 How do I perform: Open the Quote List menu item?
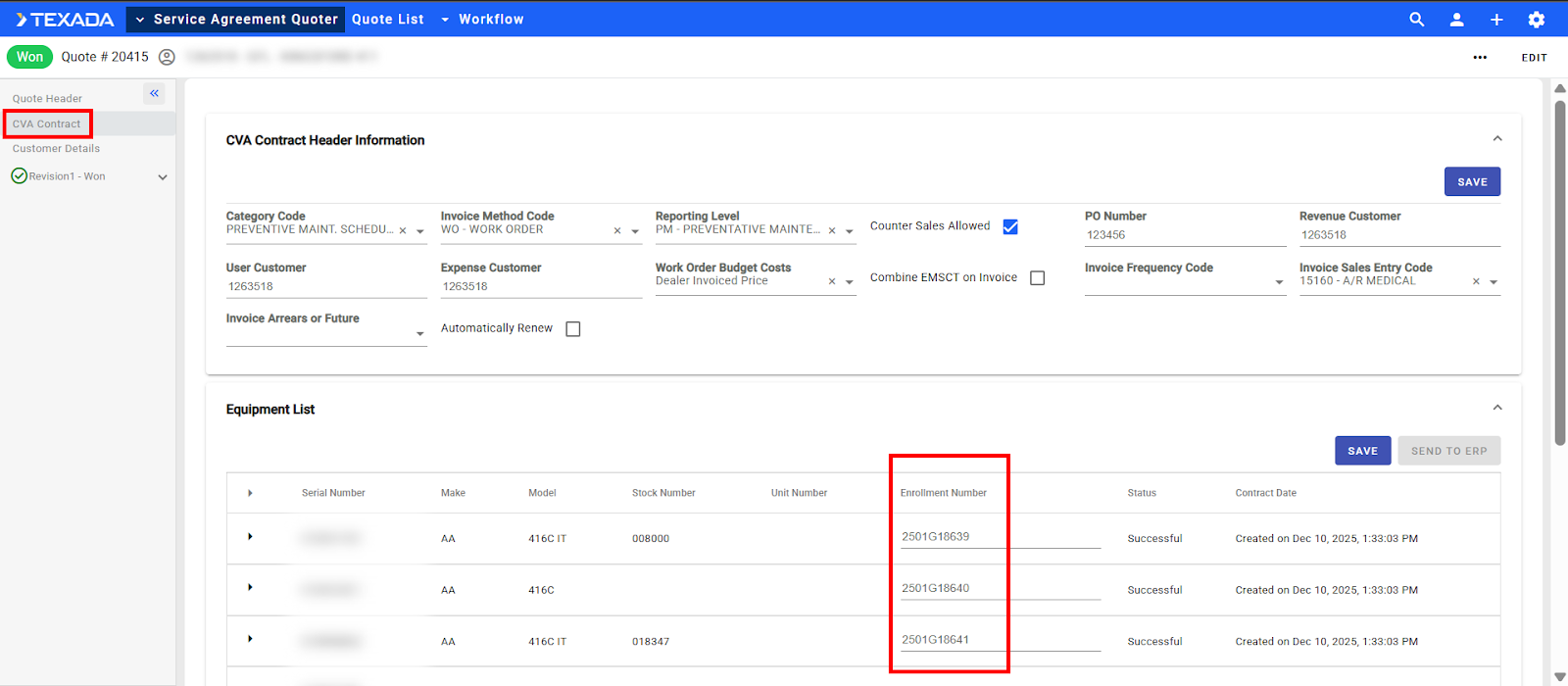point(388,20)
